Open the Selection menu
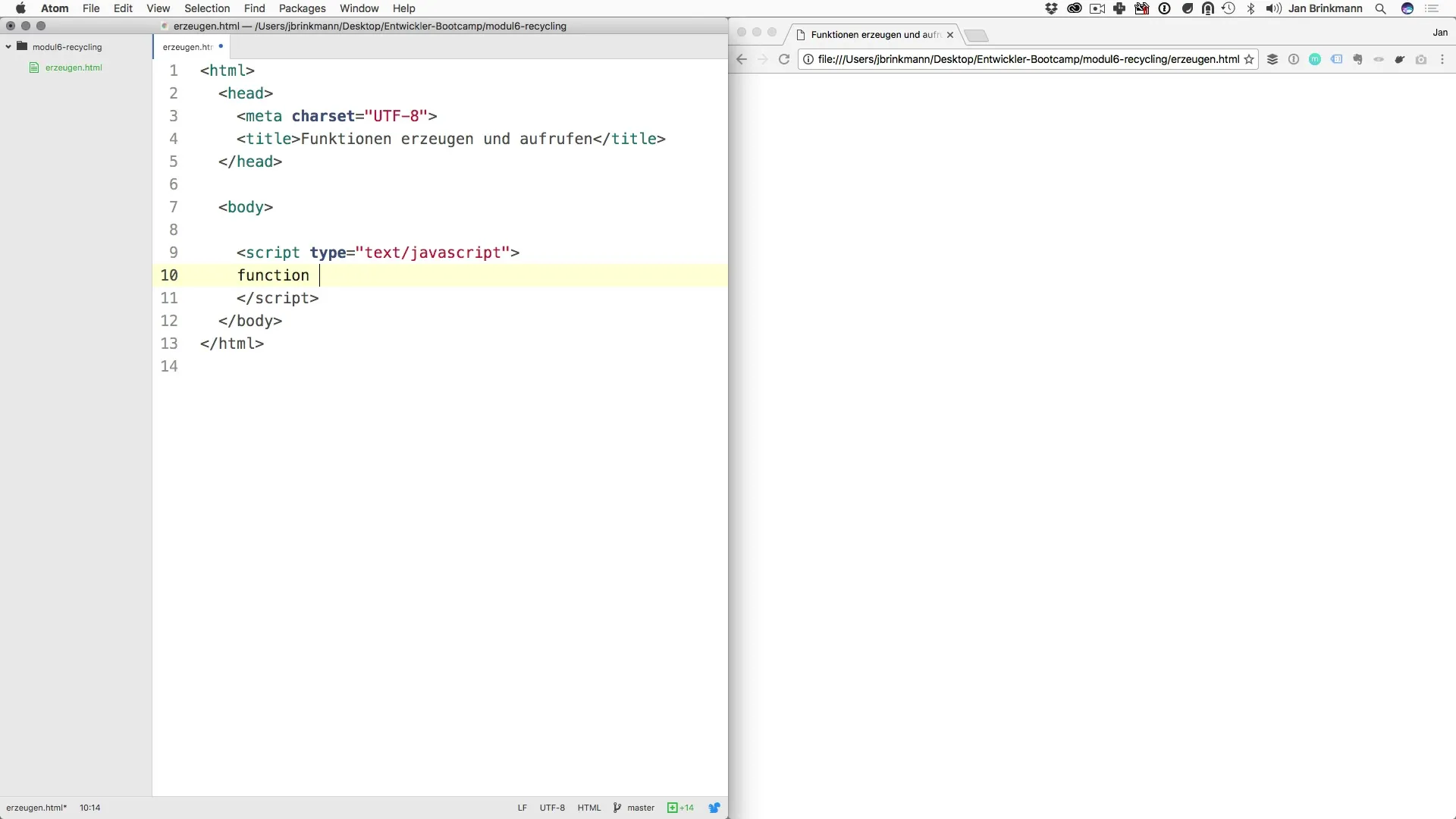Screen dimensions: 1456x819 (207, 8)
